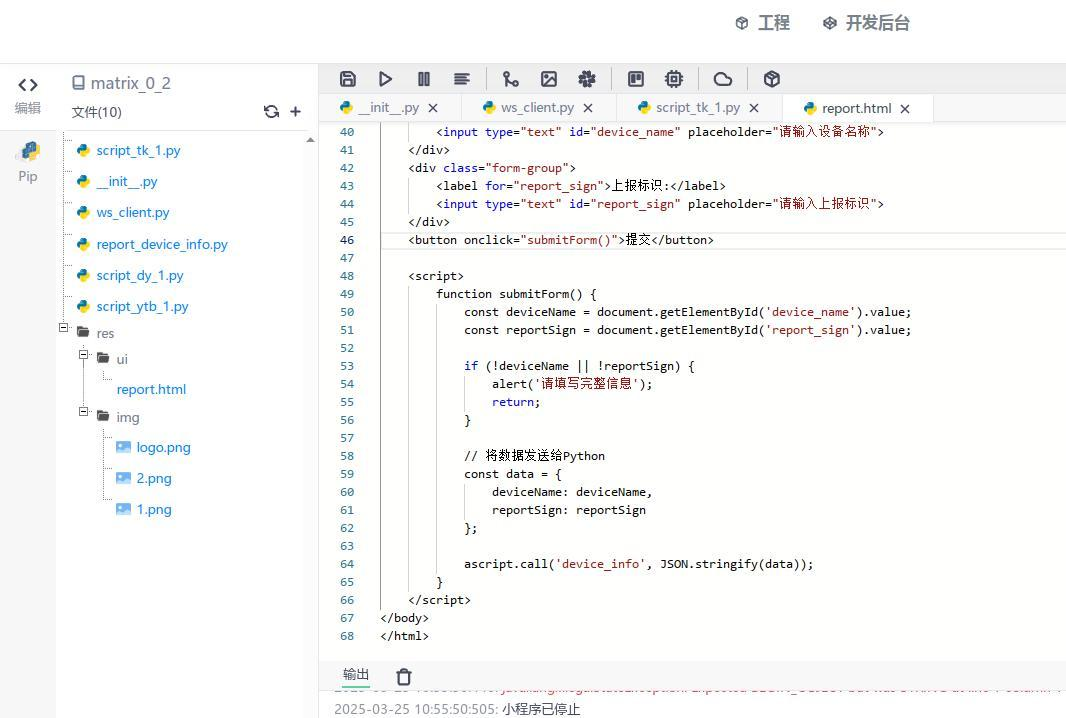Click the closing </html> tag line

(x=405, y=636)
